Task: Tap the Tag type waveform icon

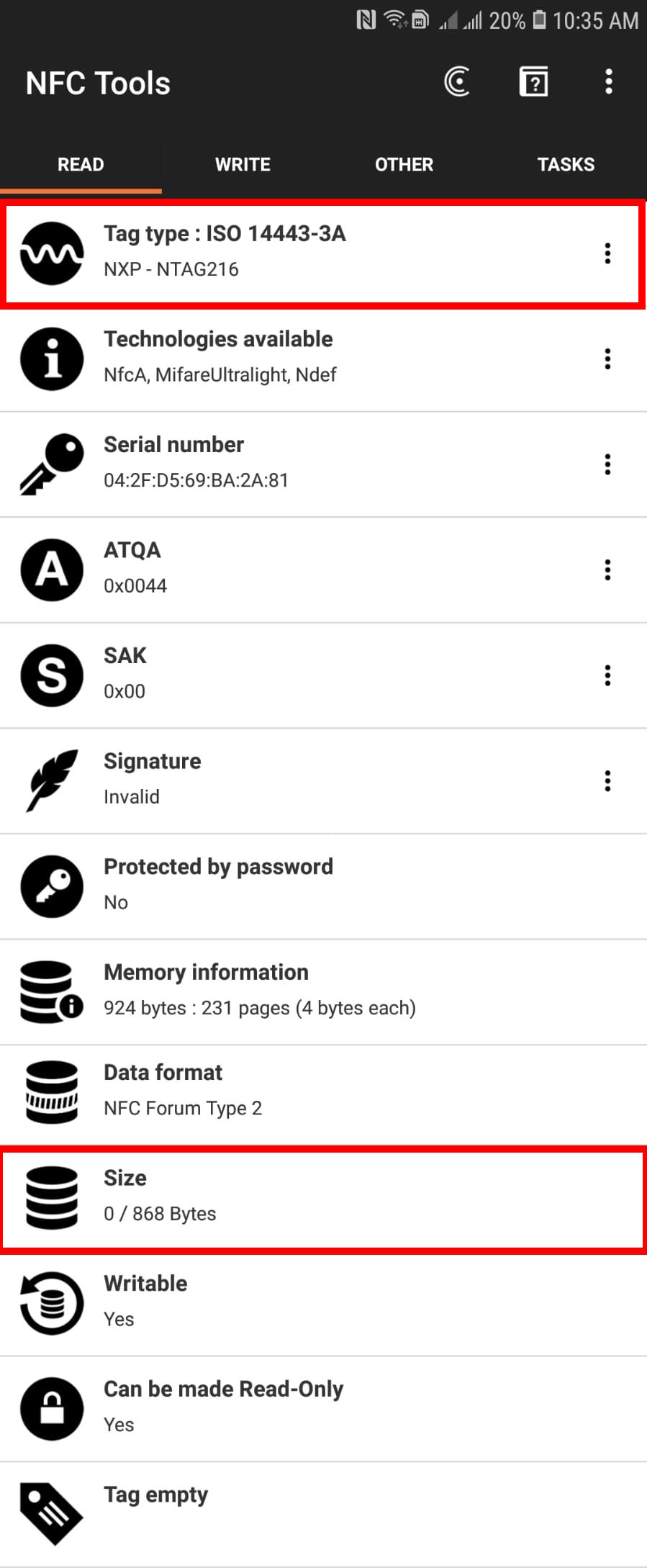Action: (52, 253)
